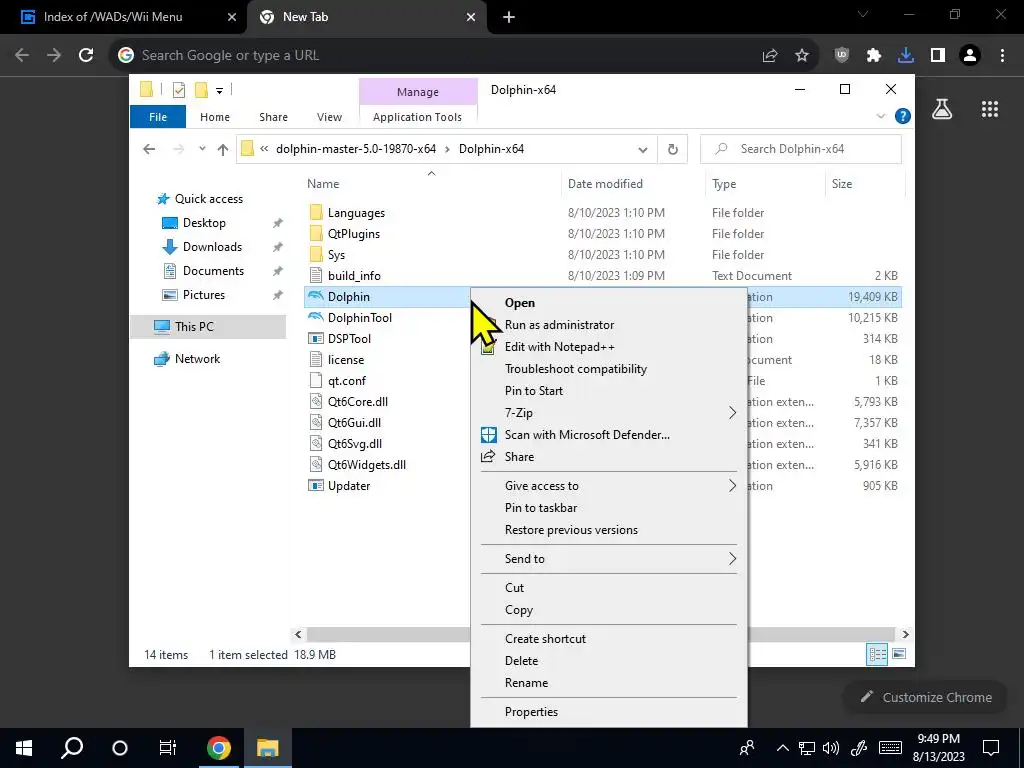Open a new Chrome tab
The height and width of the screenshot is (768, 1024).
tap(509, 18)
